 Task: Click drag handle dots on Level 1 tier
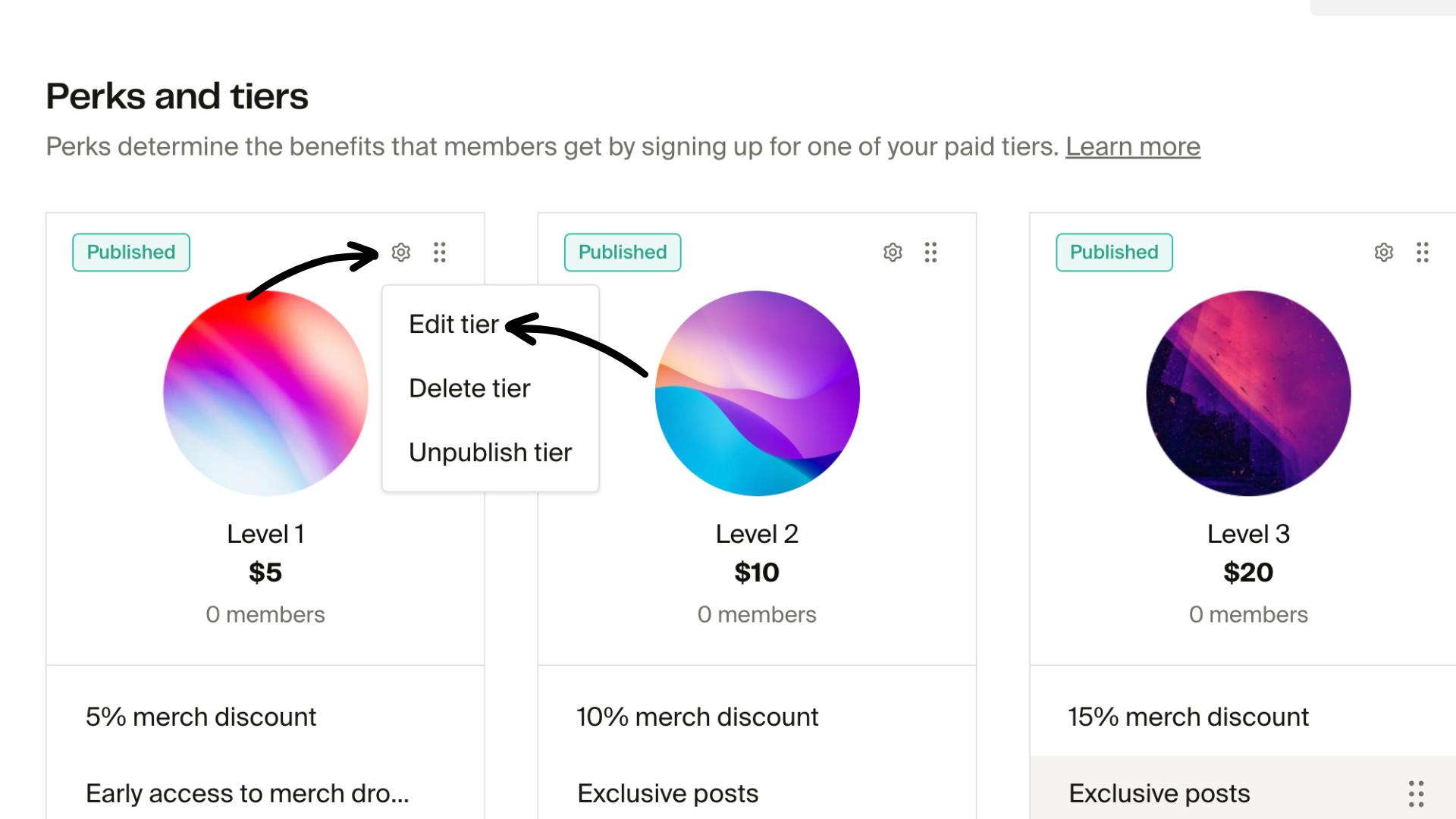[x=440, y=253]
